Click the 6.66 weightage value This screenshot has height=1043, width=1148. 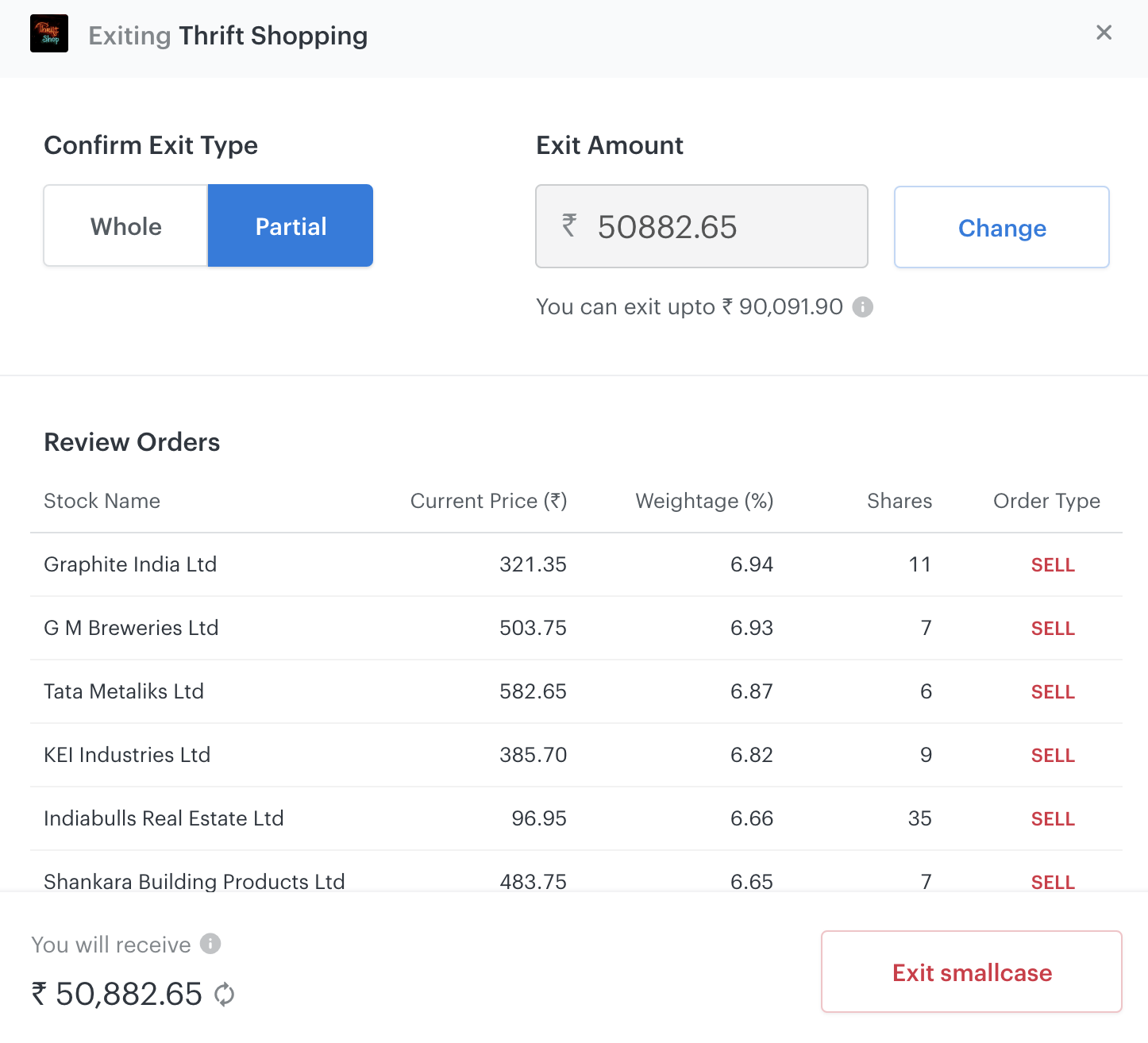[751, 818]
